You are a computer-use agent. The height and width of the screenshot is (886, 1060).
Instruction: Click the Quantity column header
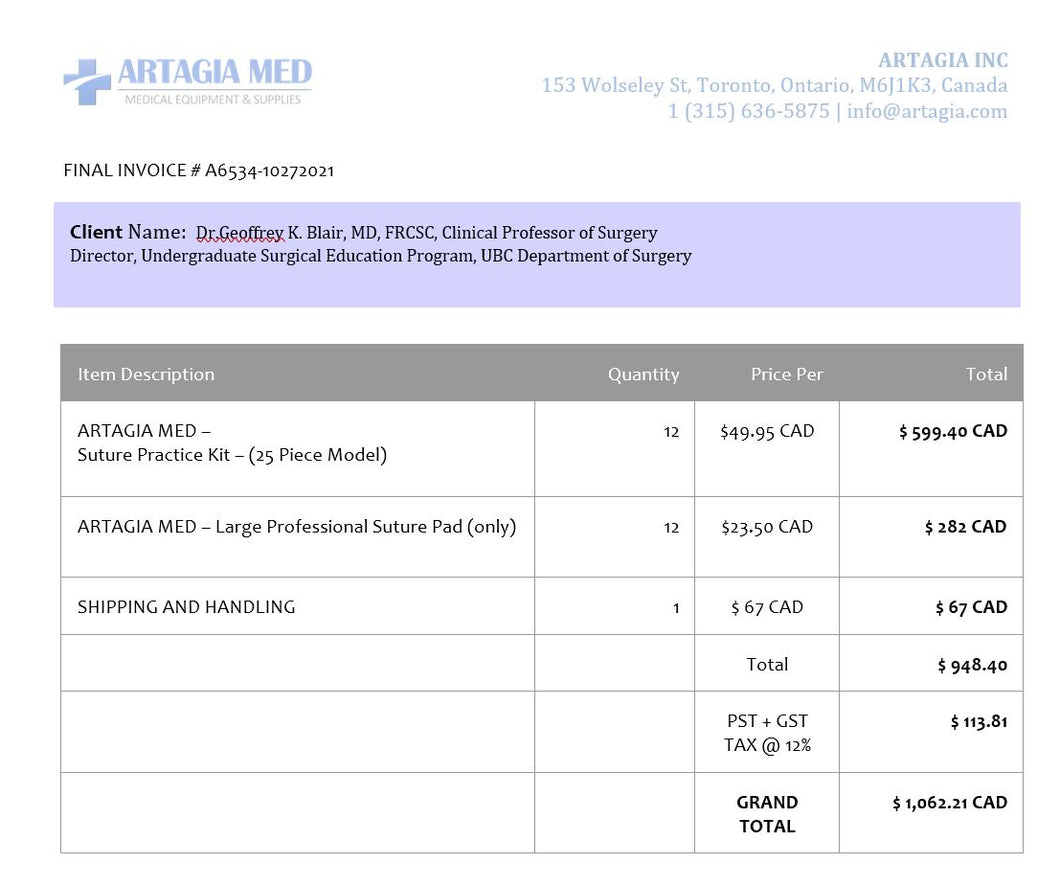click(644, 374)
